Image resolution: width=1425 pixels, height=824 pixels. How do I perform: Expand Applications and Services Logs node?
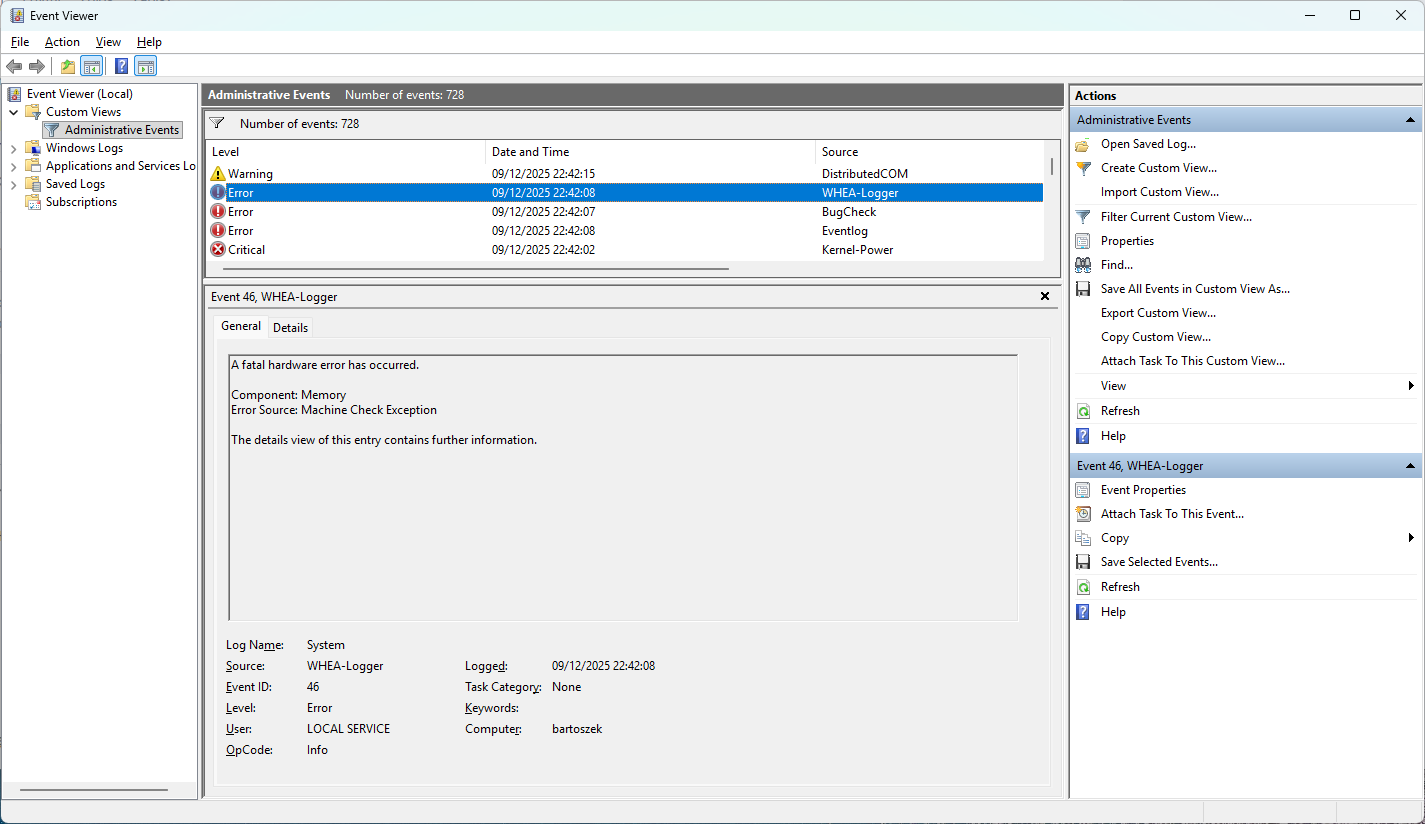[14, 166]
